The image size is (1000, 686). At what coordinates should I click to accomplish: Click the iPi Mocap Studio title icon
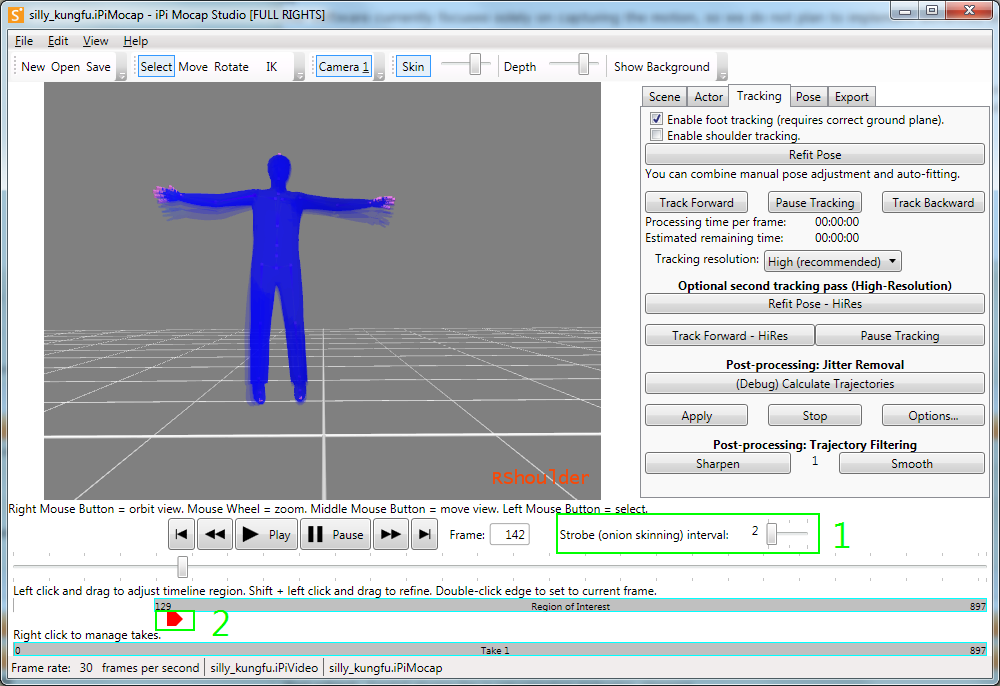click(16, 14)
